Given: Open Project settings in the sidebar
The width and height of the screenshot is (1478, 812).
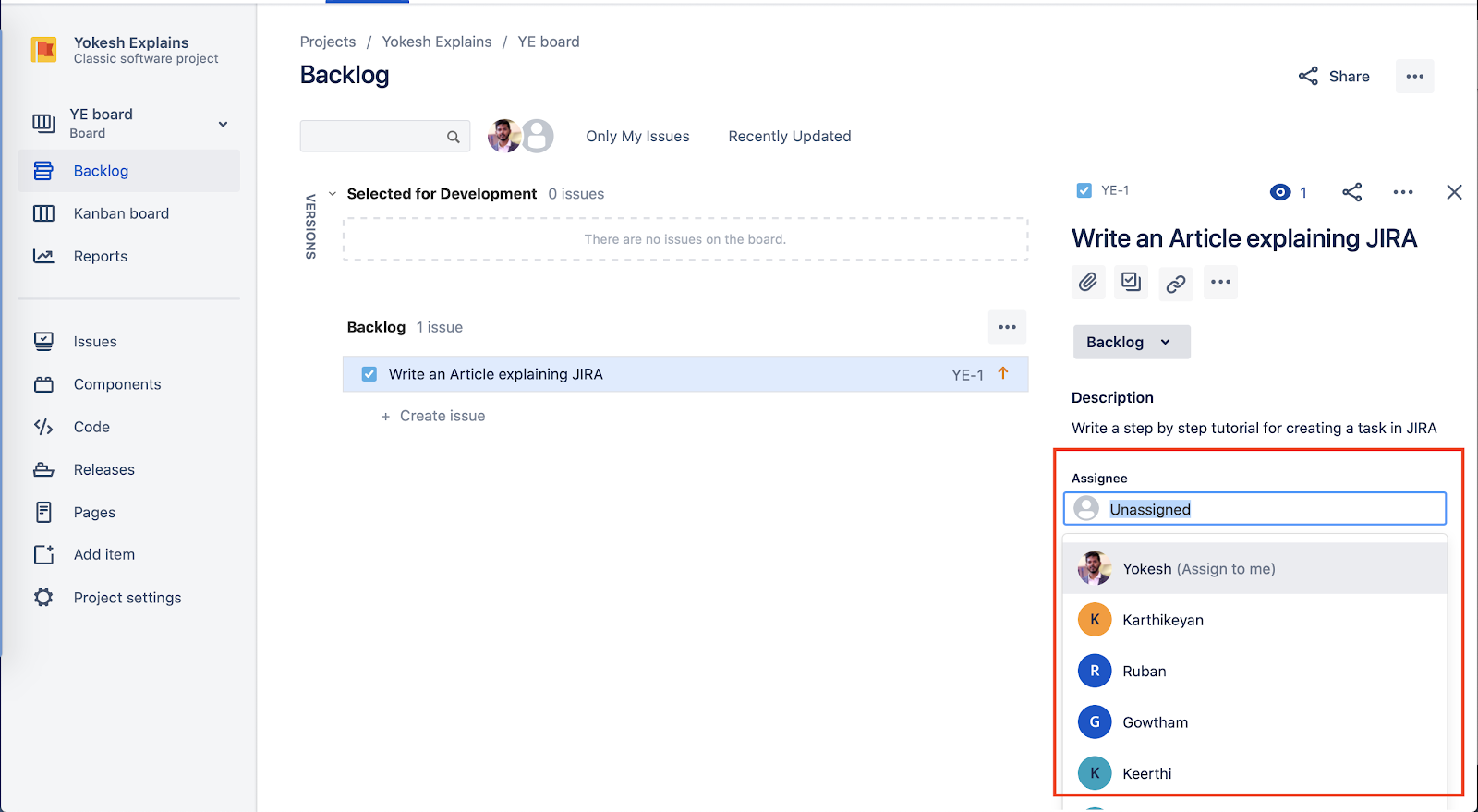Looking at the screenshot, I should (129, 598).
